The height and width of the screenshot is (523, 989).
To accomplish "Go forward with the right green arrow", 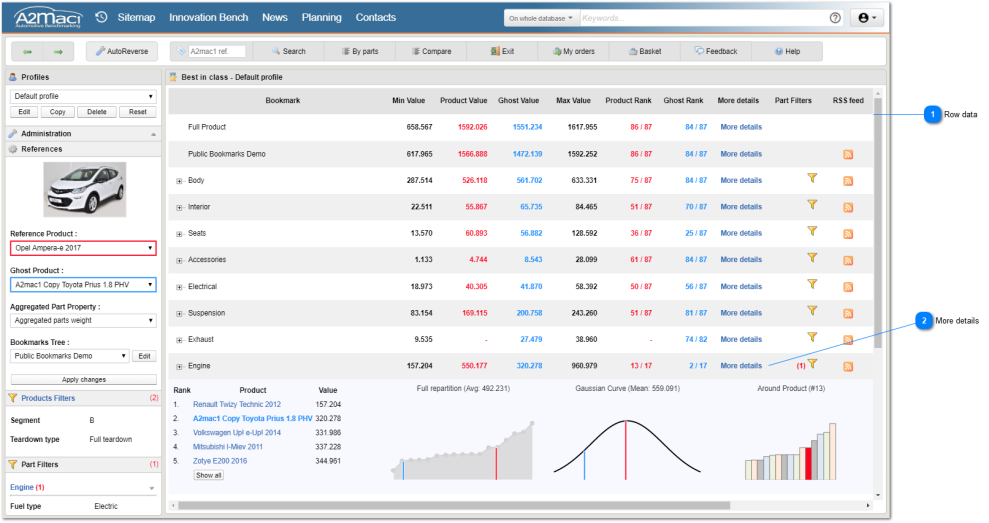I will (x=58, y=52).
